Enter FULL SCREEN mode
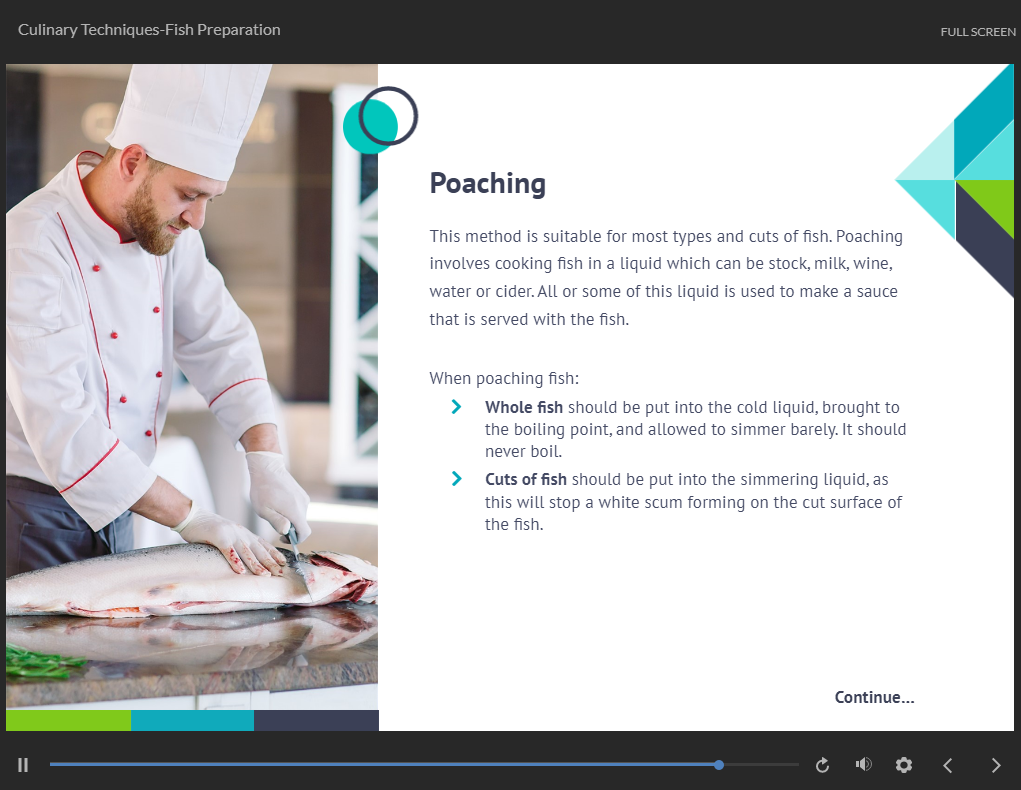The image size is (1021, 790). coord(977,32)
